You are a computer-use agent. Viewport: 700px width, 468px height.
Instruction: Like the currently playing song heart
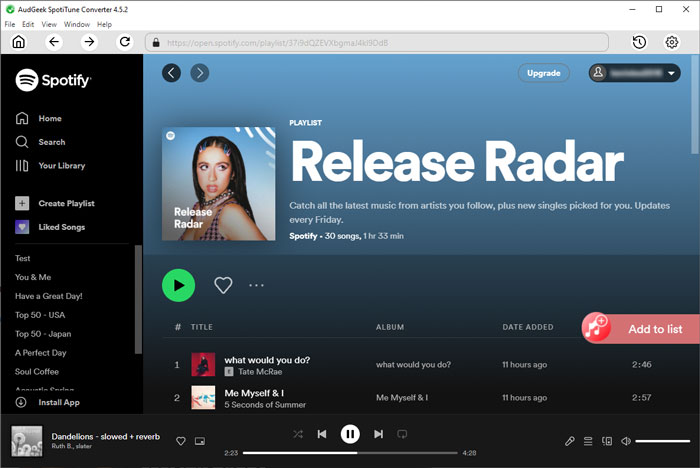click(x=181, y=441)
